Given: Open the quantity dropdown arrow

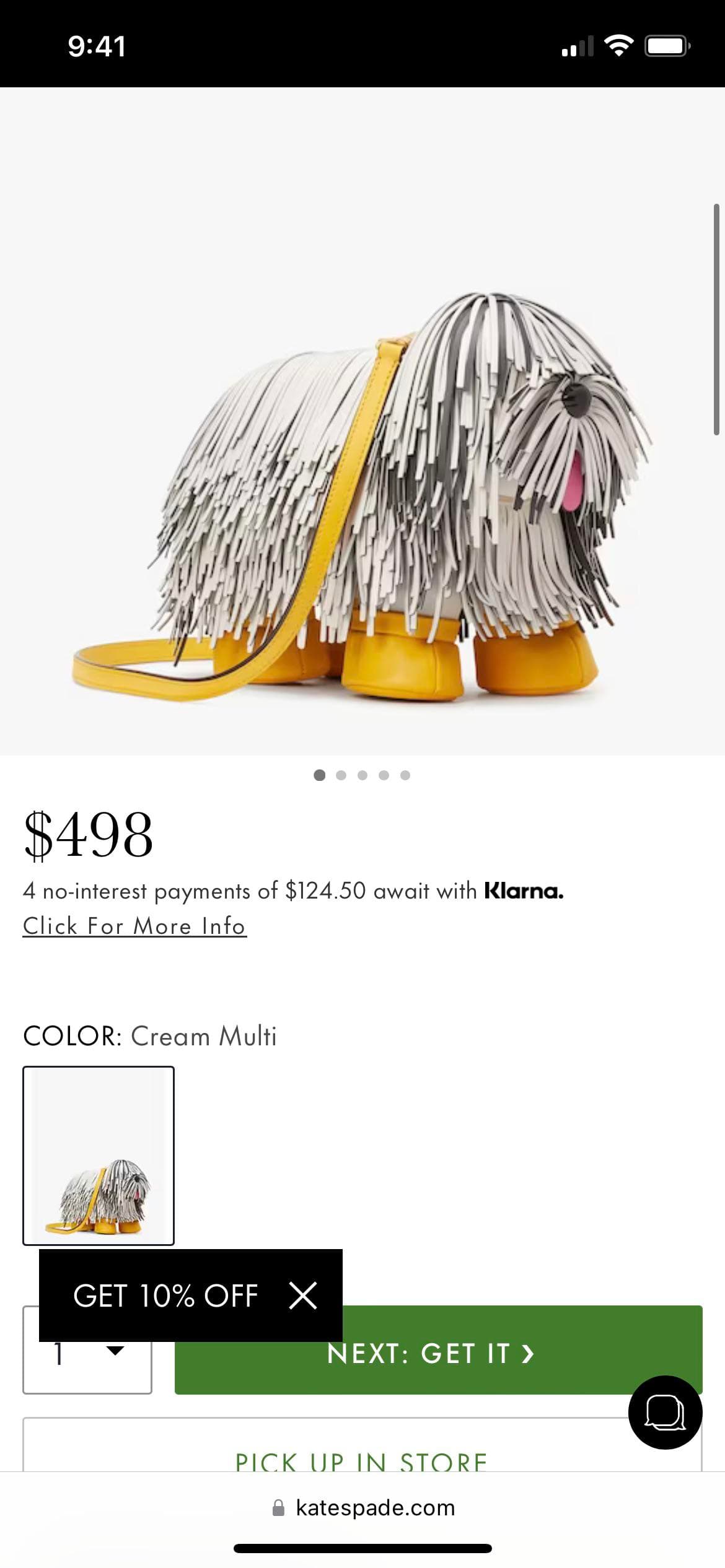Looking at the screenshot, I should 115,1350.
